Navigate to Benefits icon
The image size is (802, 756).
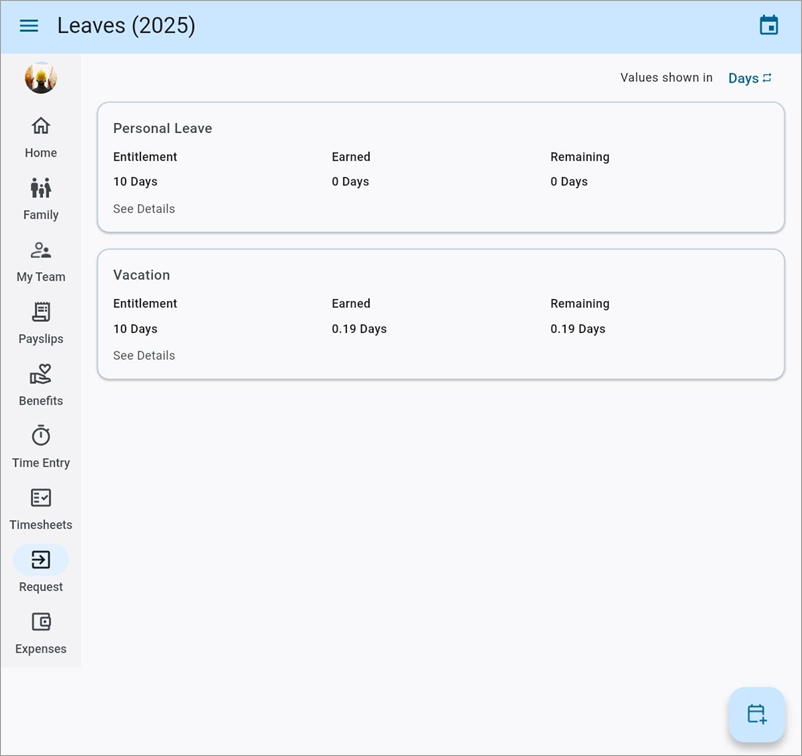tap(41, 374)
